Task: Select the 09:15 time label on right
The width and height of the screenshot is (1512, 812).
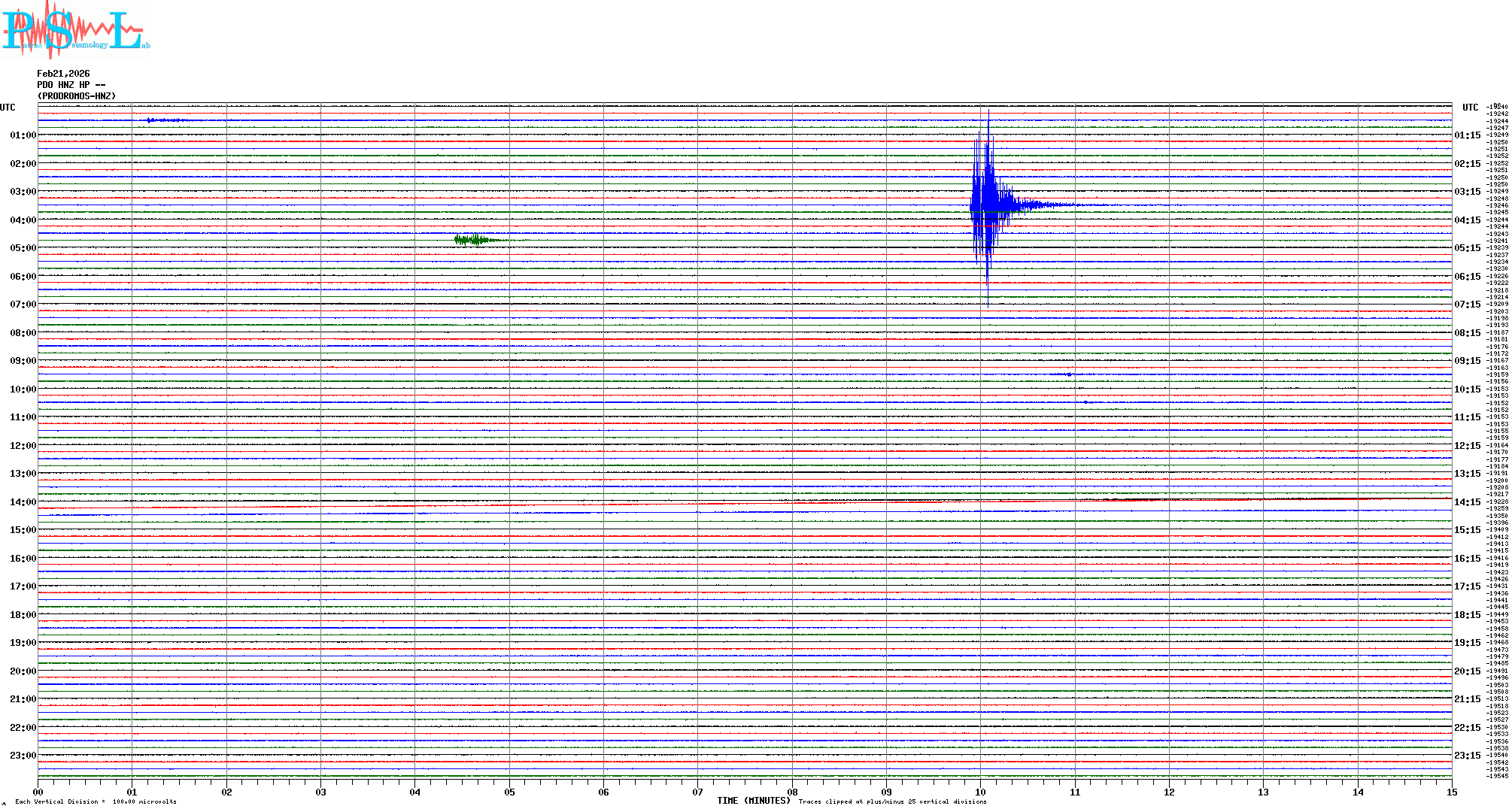Action: (x=1467, y=361)
